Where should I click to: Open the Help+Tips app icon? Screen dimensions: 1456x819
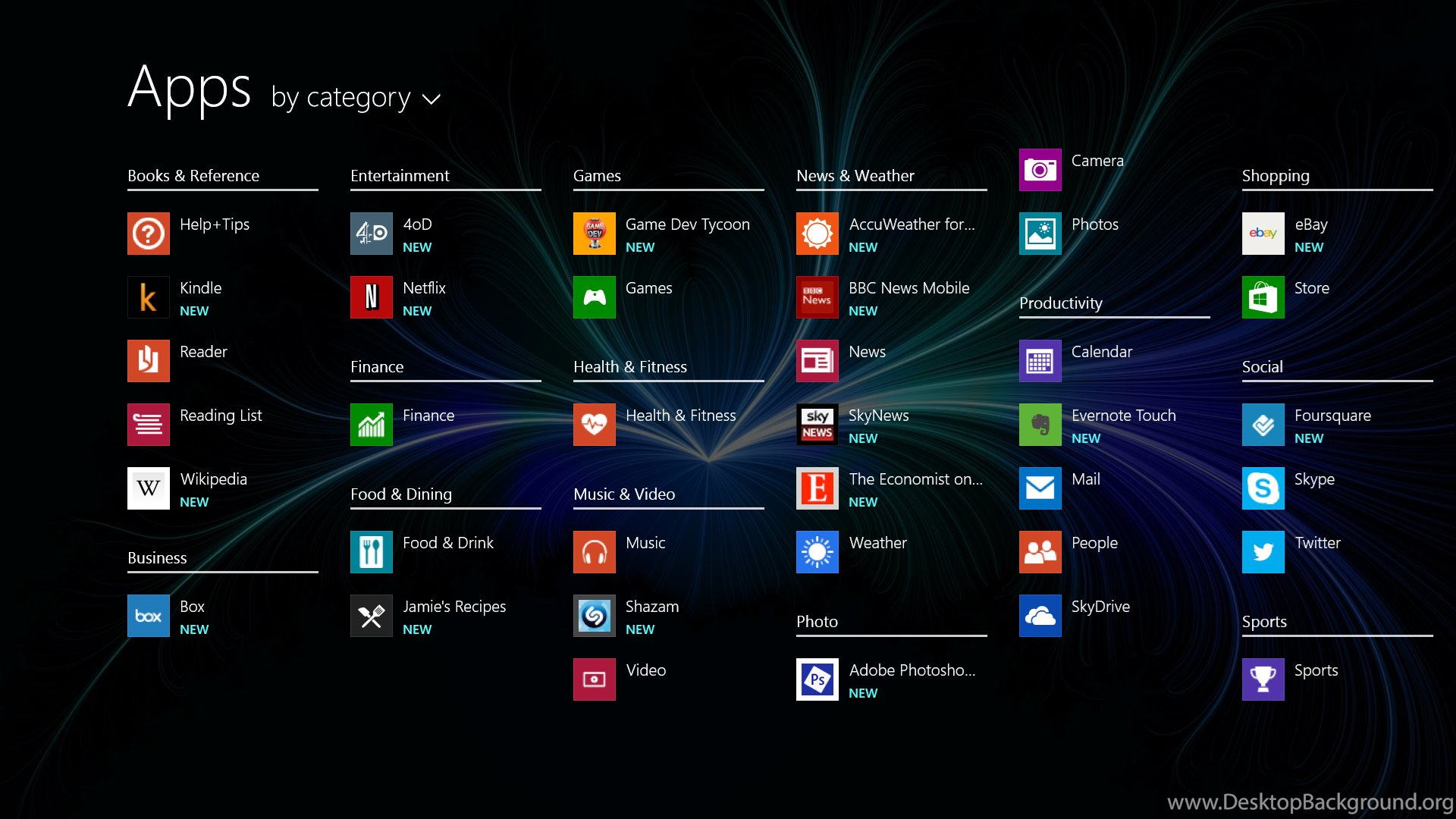click(x=149, y=234)
